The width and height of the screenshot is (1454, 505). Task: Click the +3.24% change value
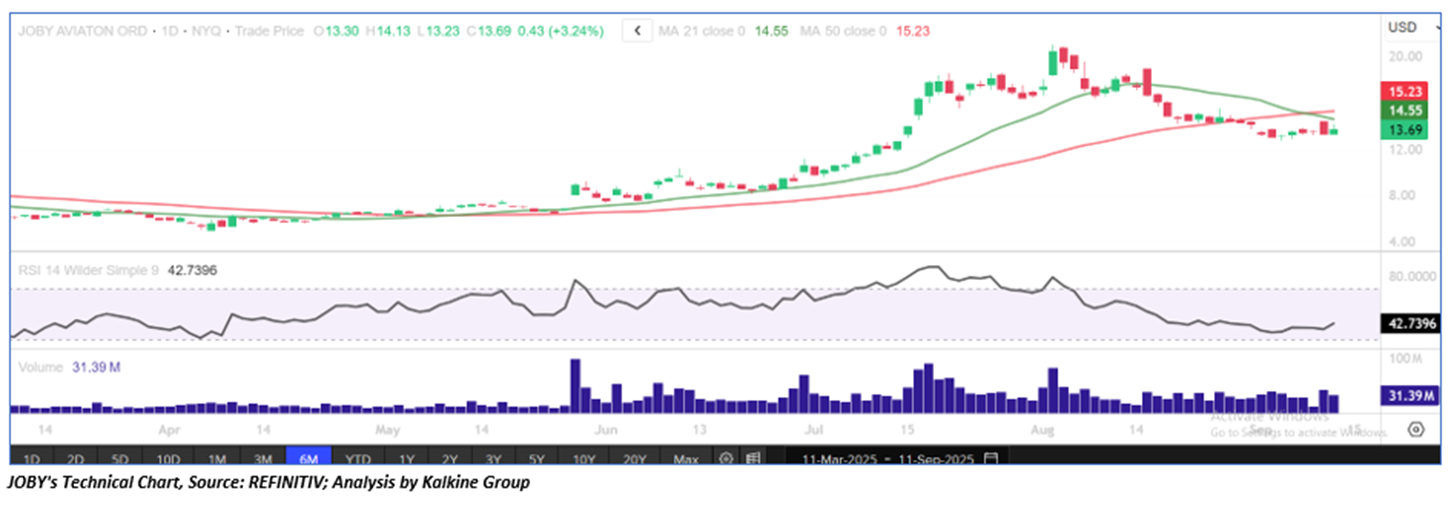574,31
